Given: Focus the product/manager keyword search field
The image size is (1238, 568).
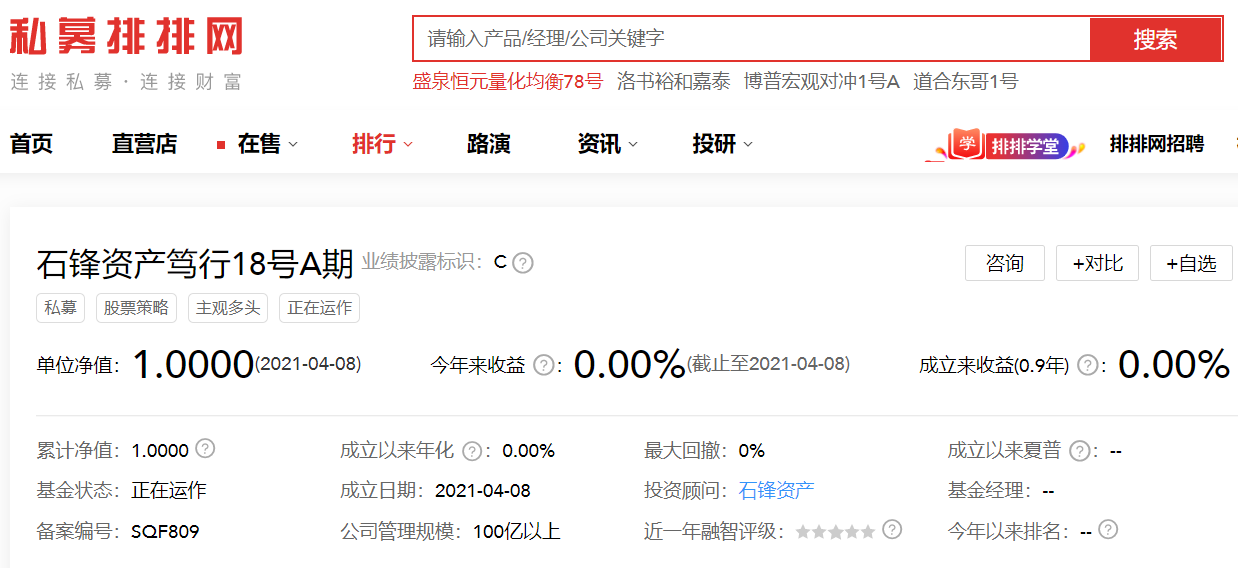Looking at the screenshot, I should [x=751, y=39].
